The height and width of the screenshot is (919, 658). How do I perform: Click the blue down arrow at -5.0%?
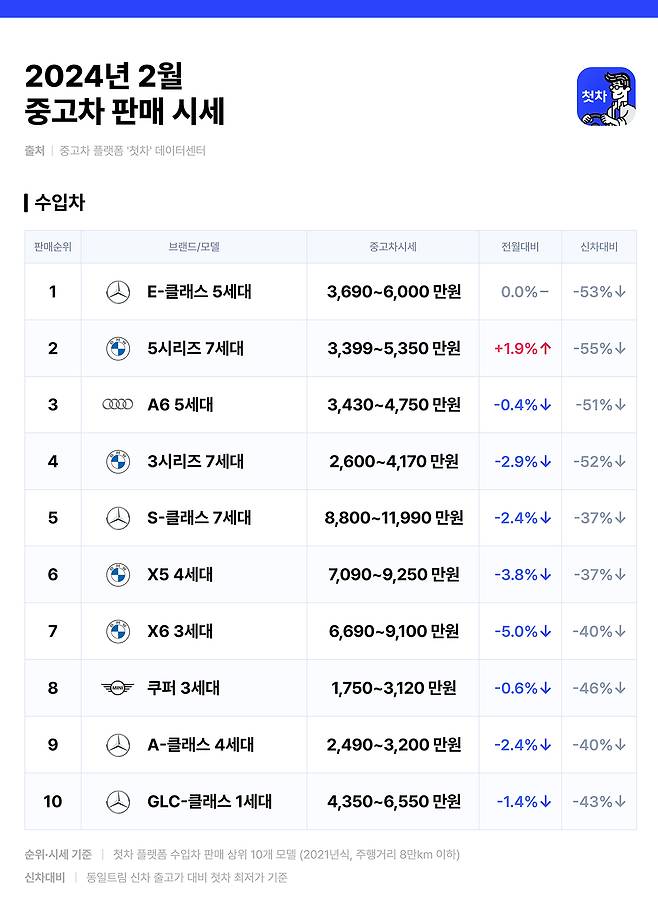(x=546, y=631)
